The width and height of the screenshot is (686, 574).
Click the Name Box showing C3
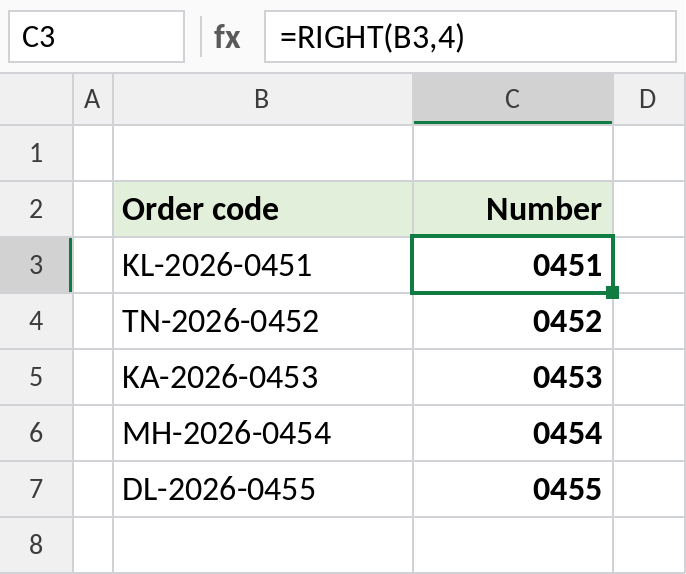96,37
